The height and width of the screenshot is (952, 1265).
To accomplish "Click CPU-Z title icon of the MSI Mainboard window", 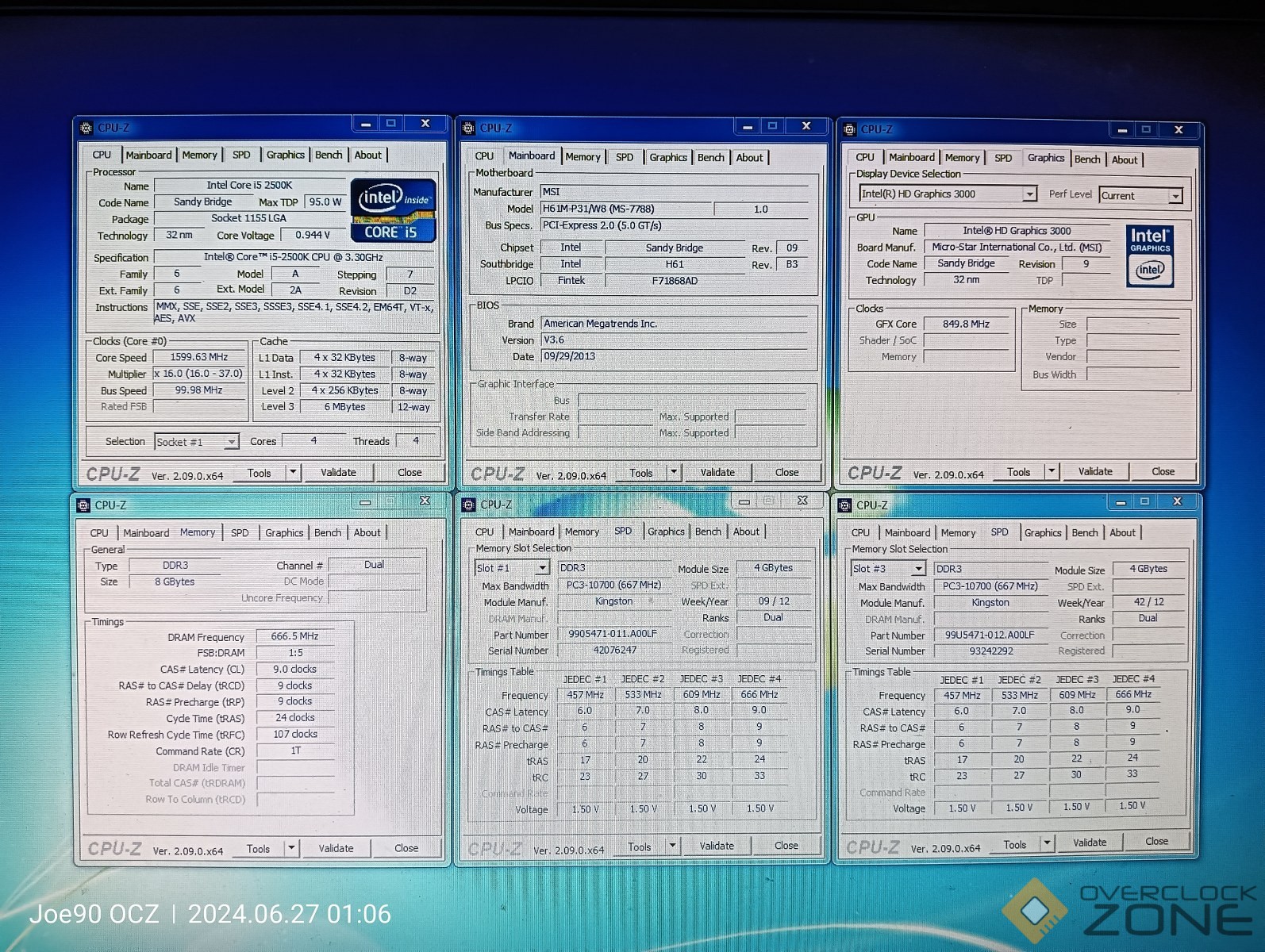I will [468, 128].
